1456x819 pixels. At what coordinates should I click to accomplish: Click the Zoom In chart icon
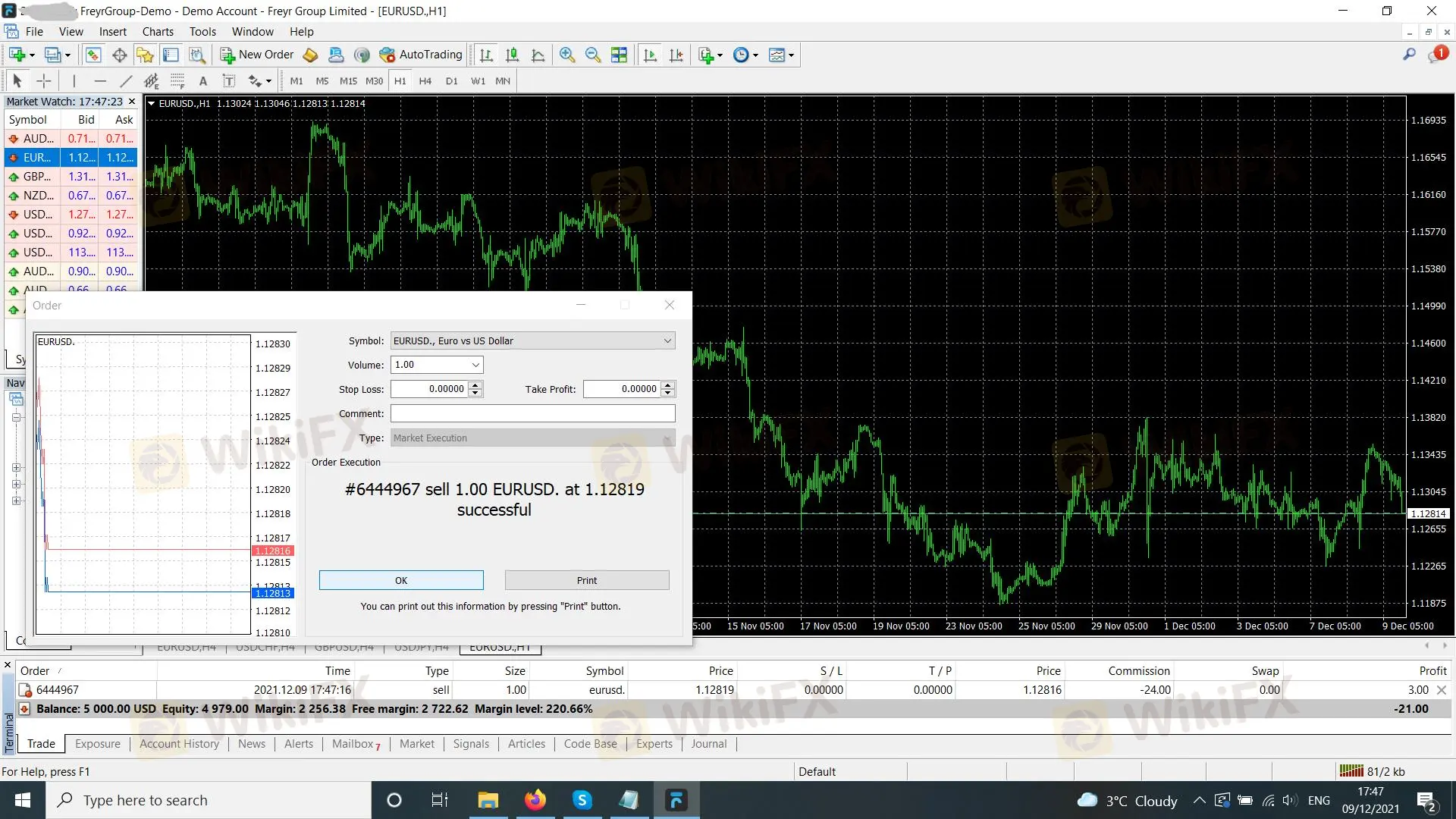pyautogui.click(x=566, y=55)
